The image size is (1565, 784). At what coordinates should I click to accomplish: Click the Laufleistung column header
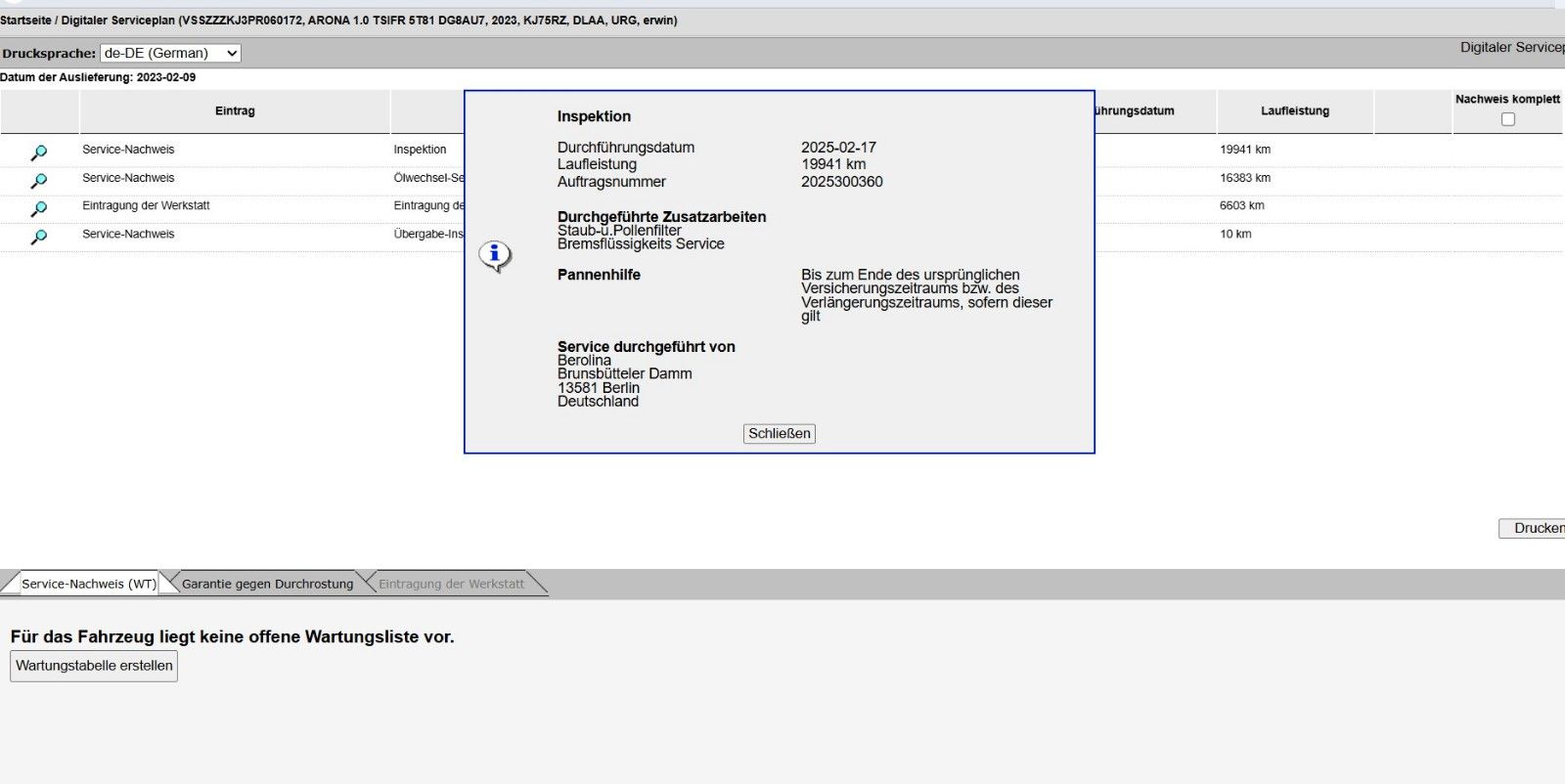pos(1294,111)
